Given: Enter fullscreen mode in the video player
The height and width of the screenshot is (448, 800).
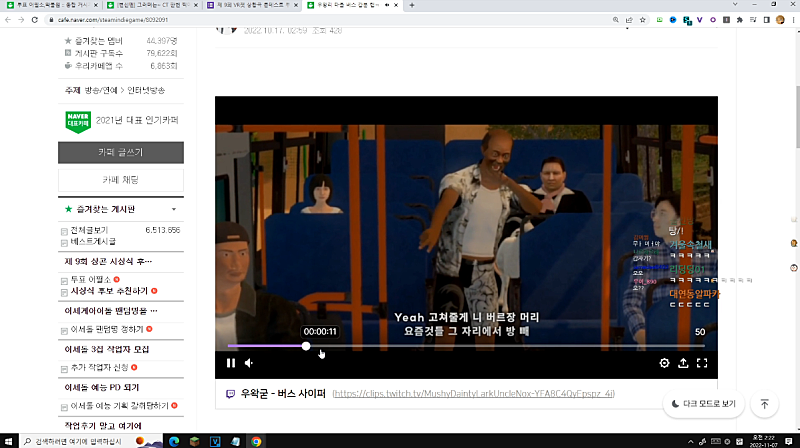Looking at the screenshot, I should [x=702, y=363].
